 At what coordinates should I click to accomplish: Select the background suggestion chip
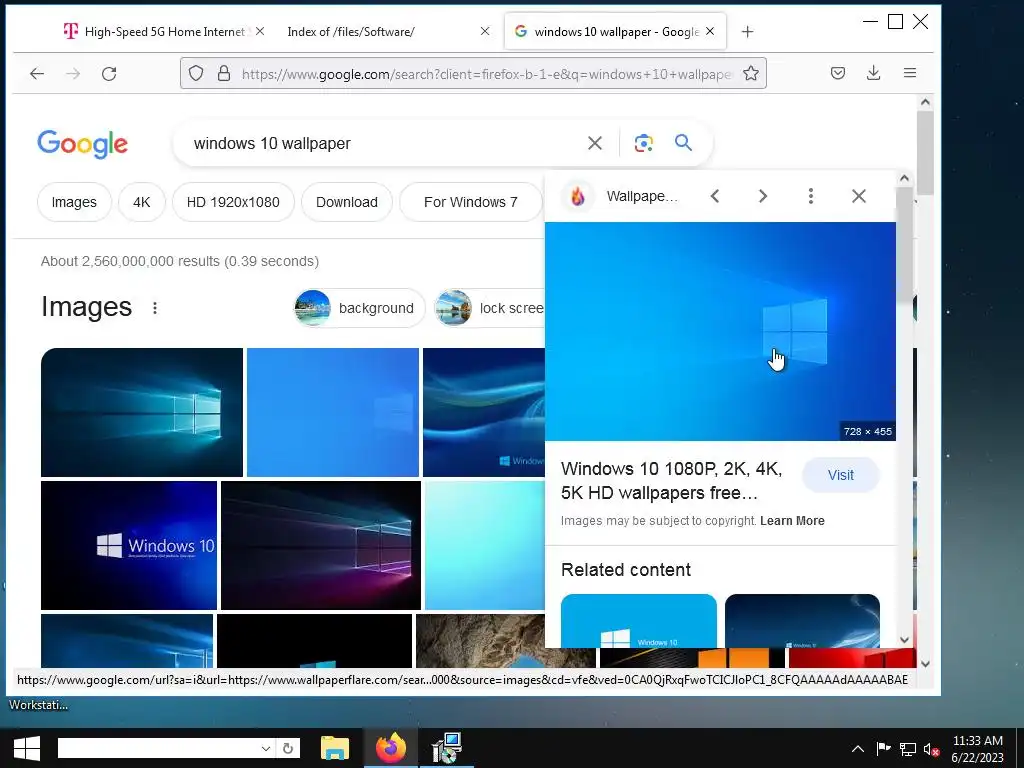tap(359, 308)
